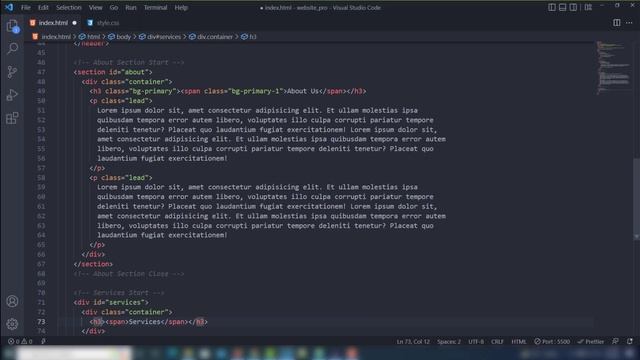640x360 pixels.
Task: Click the unsaved dot on index.html tab
Action: point(74,23)
